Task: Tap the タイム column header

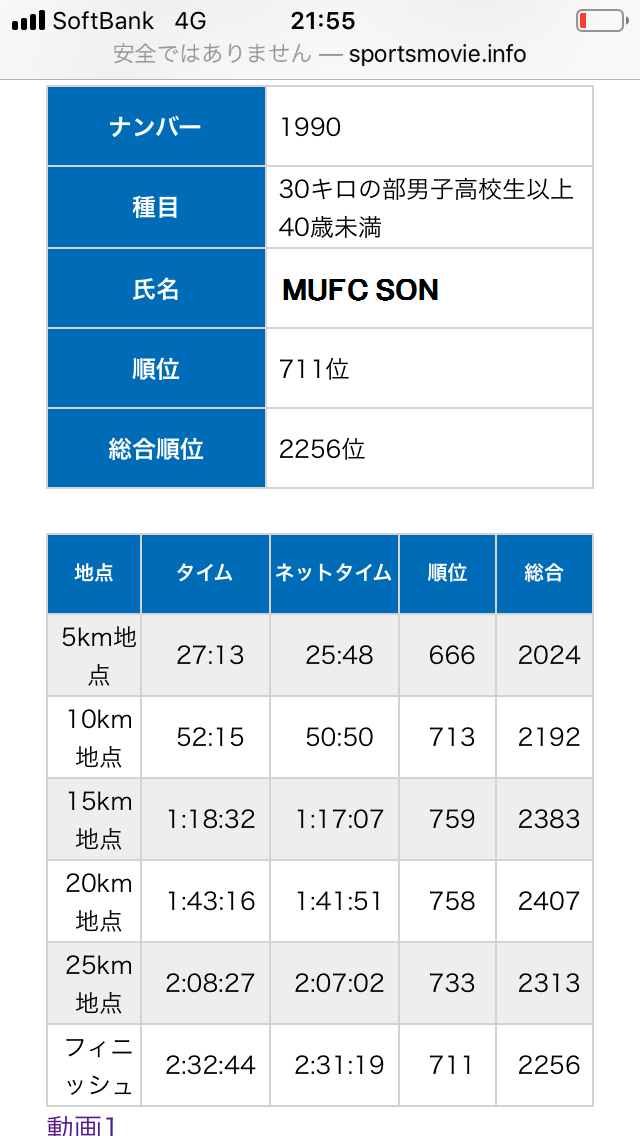Action: 205,573
